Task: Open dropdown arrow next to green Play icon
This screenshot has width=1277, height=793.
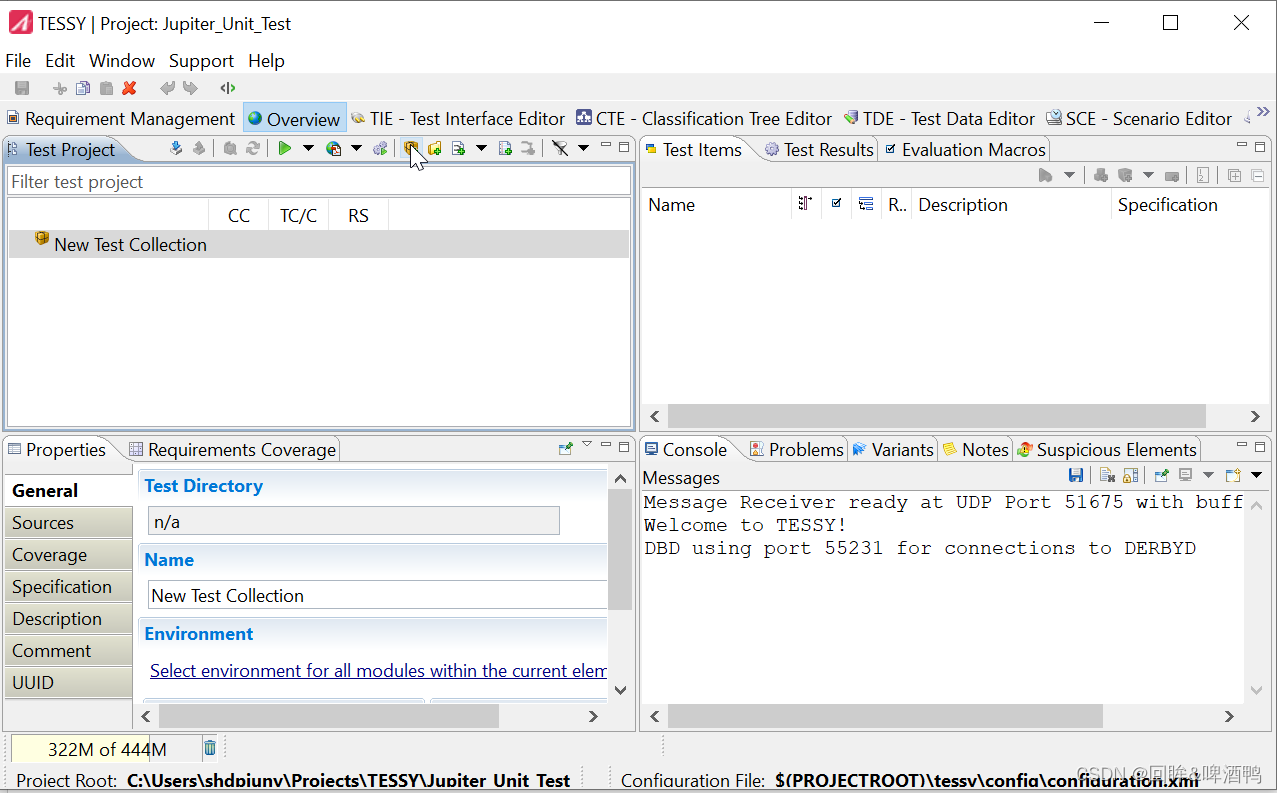Action: tap(308, 148)
